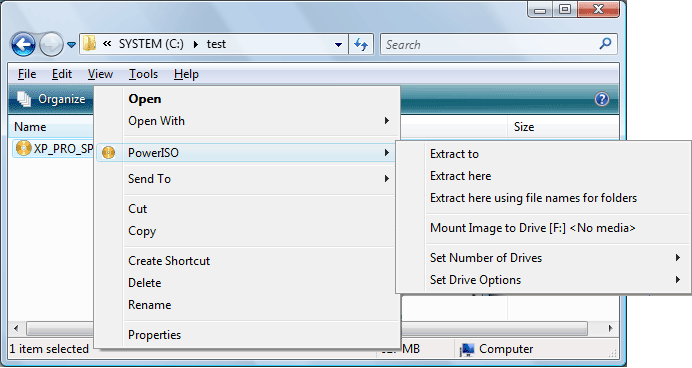This screenshot has height=368, width=692.
Task: Click inside the Search input field
Action: click(x=489, y=44)
